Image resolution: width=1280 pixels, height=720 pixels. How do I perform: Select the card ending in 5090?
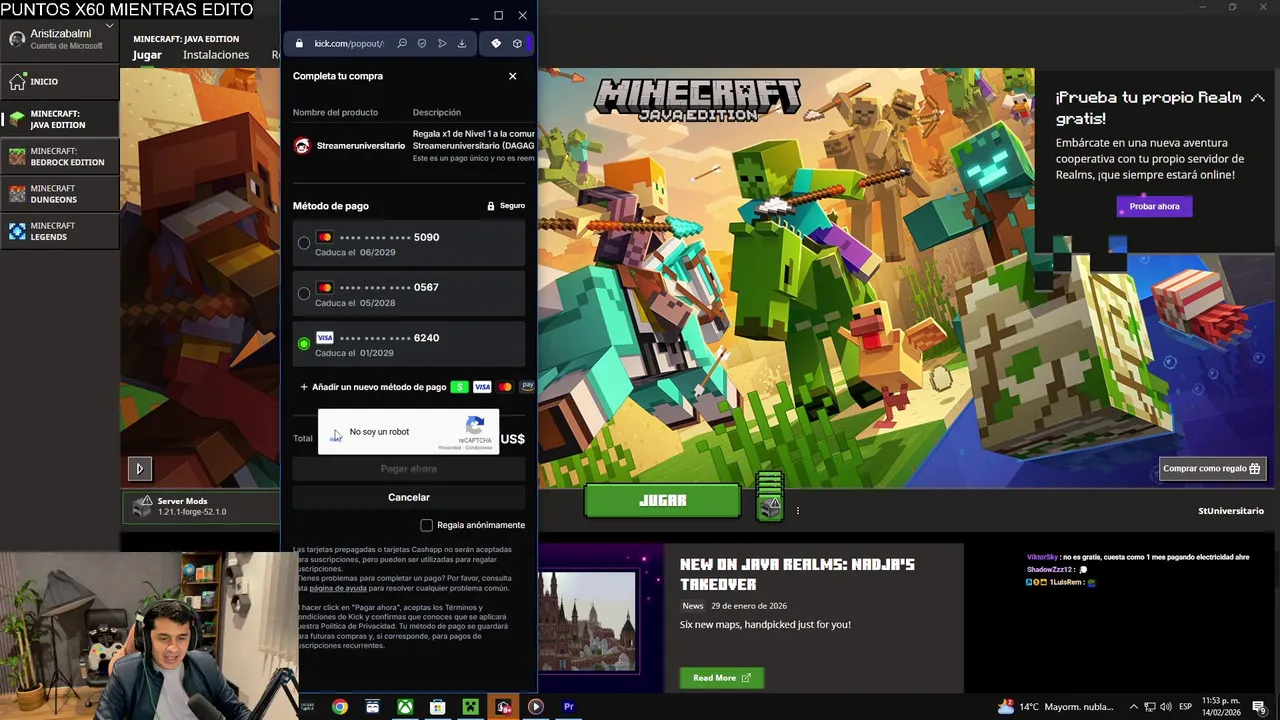(409, 244)
